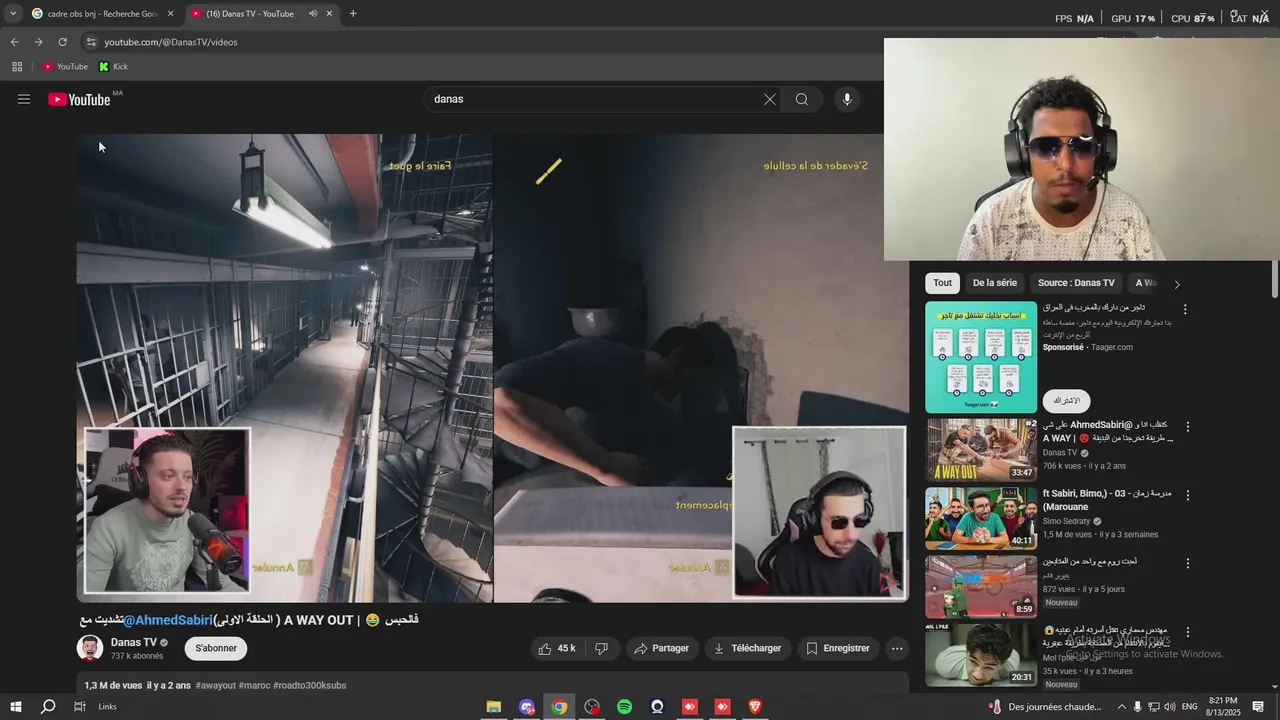Open the Kick bookmark in bookmarks bar
Image resolution: width=1280 pixels, height=720 pixels.
click(114, 67)
